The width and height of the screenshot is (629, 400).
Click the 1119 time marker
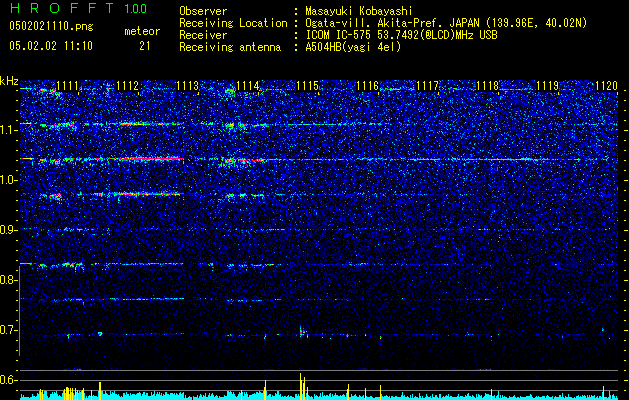(548, 86)
